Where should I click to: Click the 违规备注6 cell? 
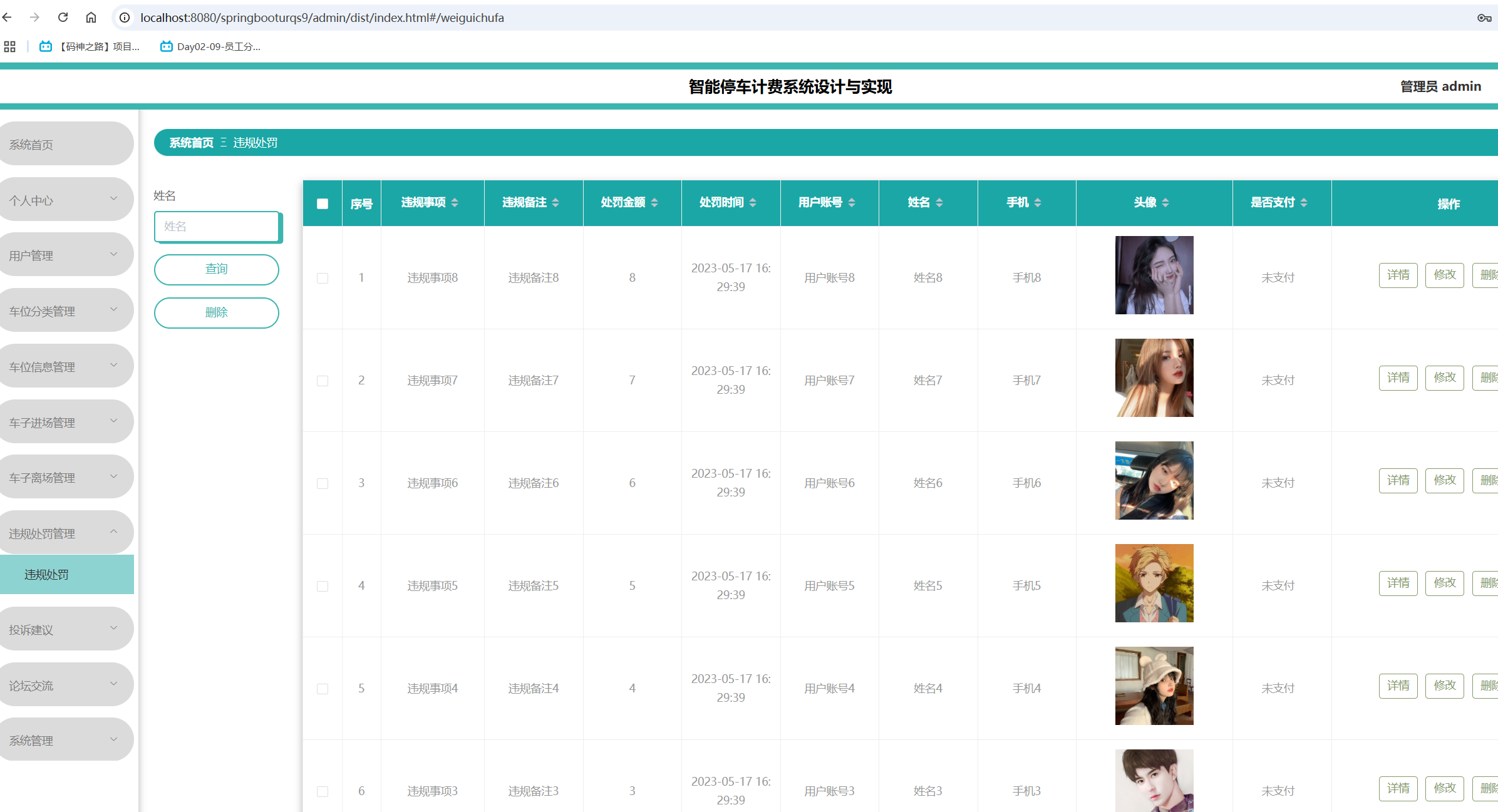coord(533,483)
